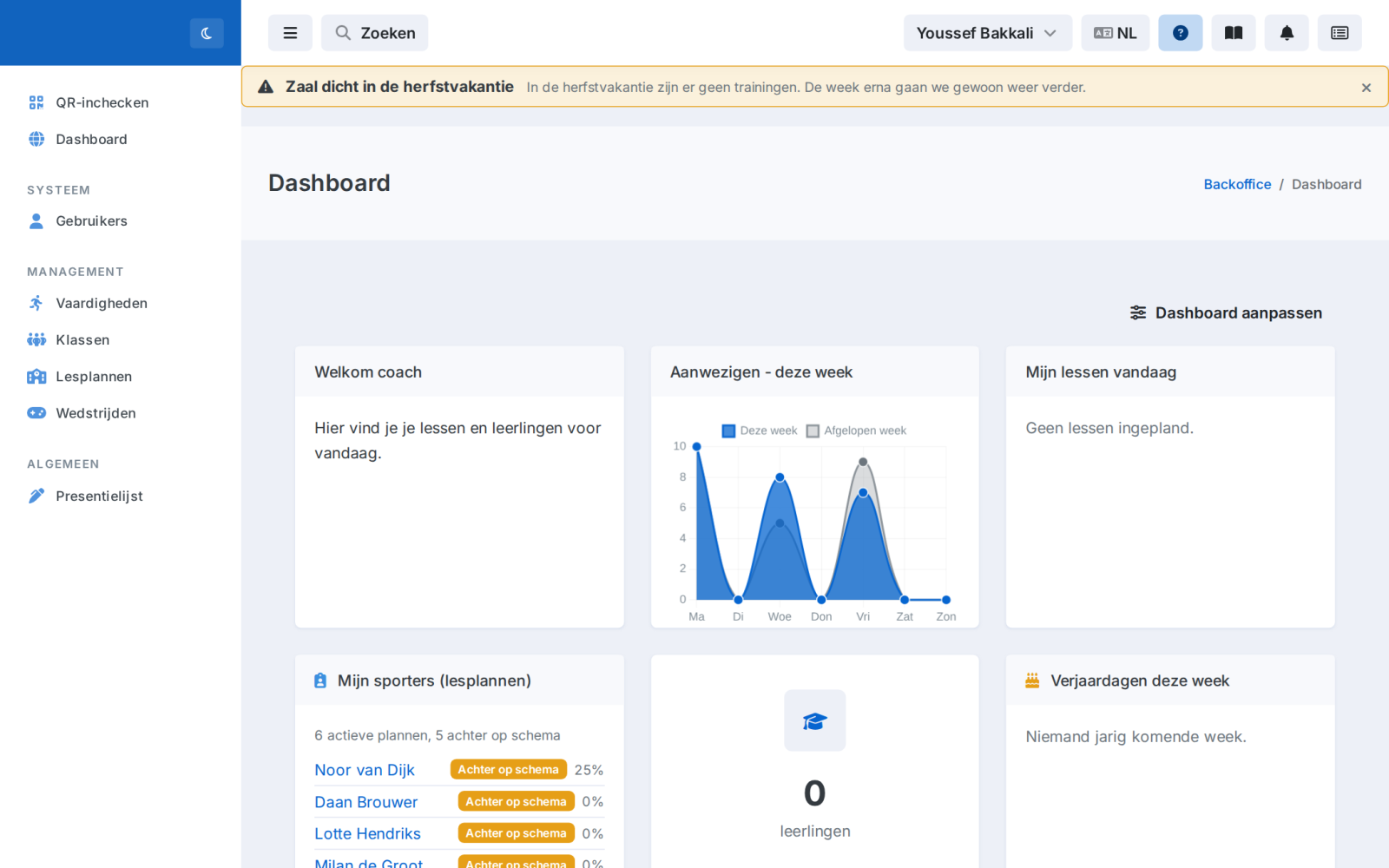Click the Friday afgelopen week grey data point
The height and width of the screenshot is (868, 1389).
863,462
